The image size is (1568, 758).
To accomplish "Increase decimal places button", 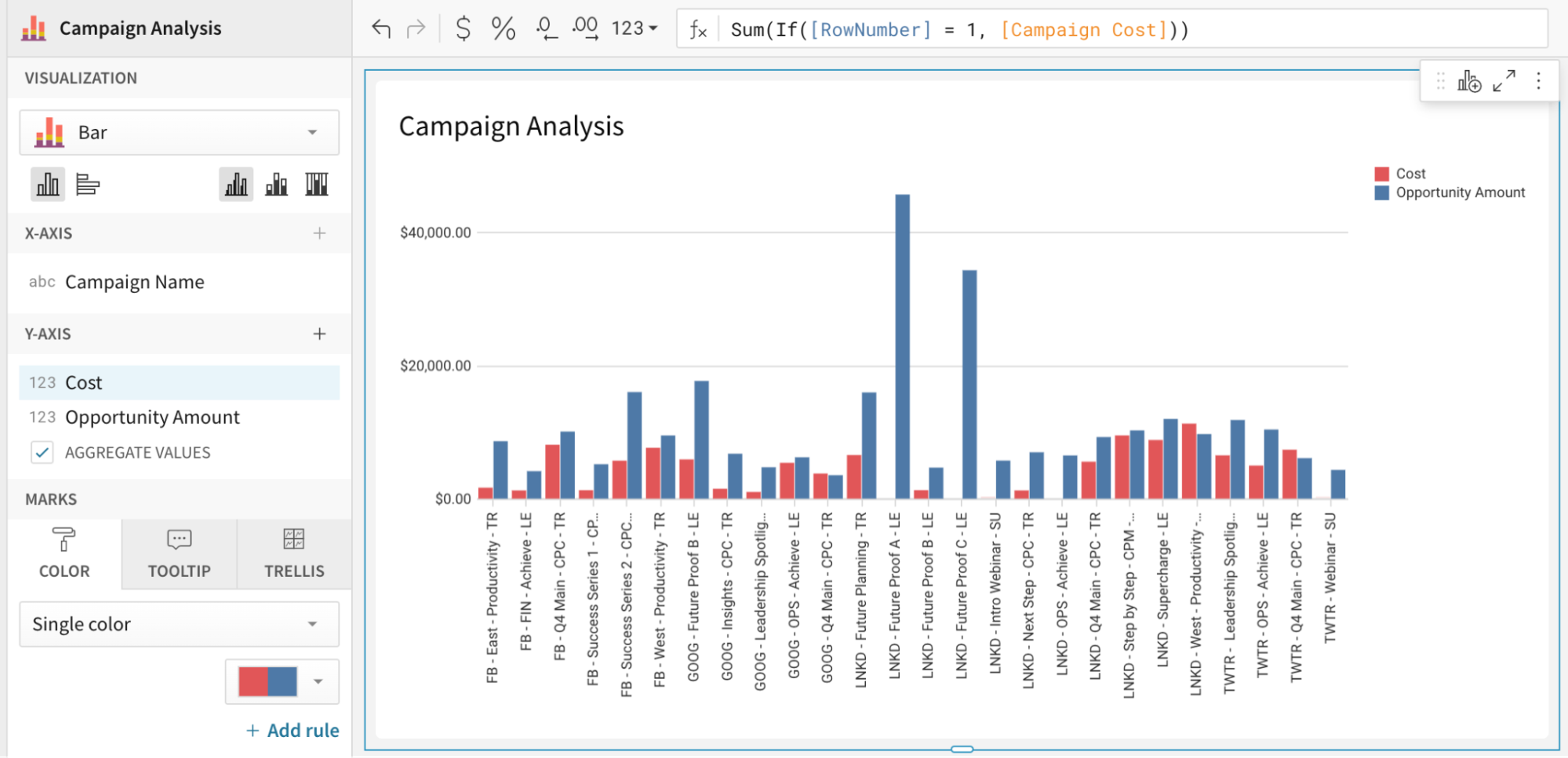I will pos(585,28).
